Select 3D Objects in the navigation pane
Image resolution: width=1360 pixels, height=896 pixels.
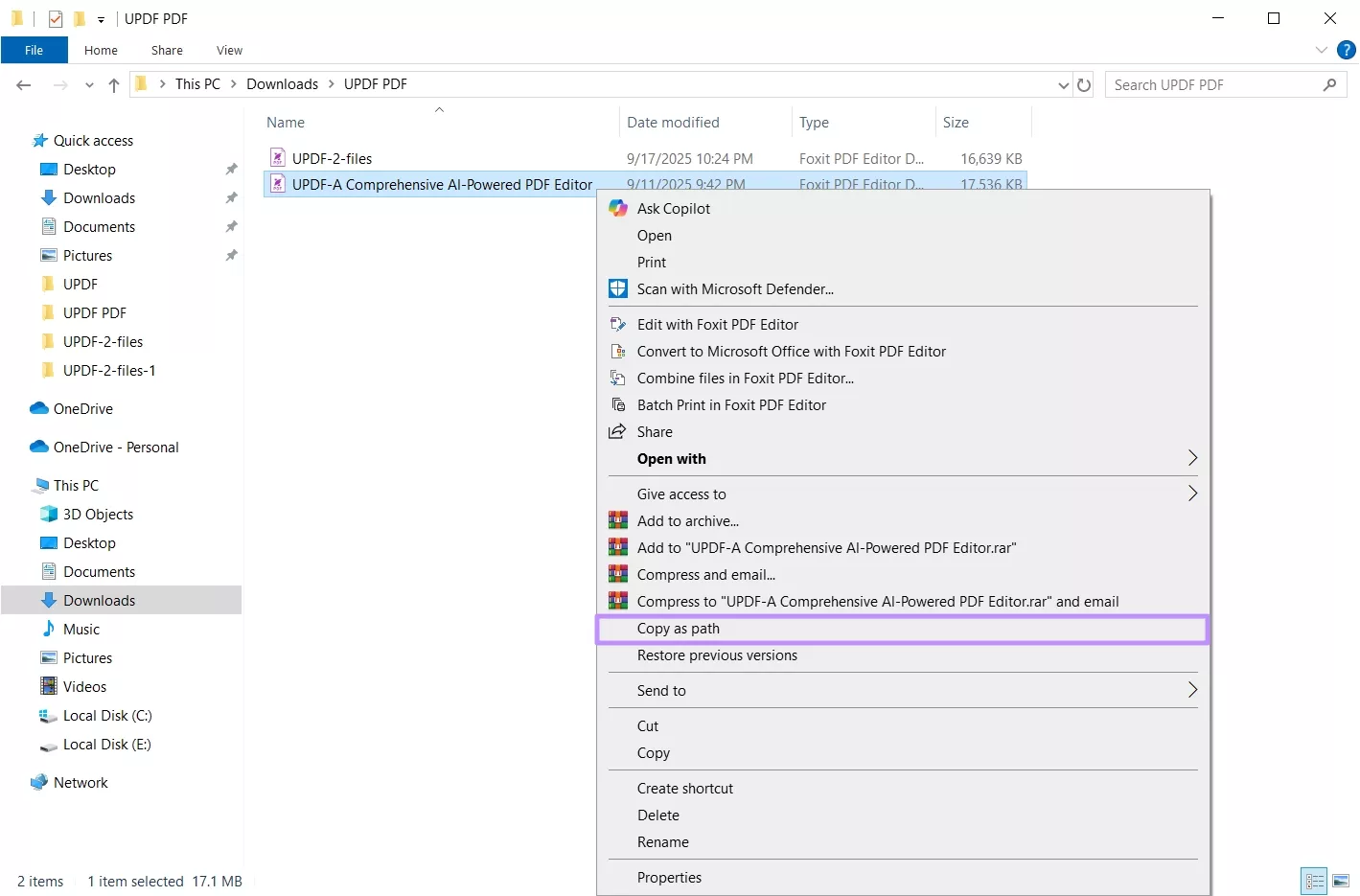coord(98,515)
